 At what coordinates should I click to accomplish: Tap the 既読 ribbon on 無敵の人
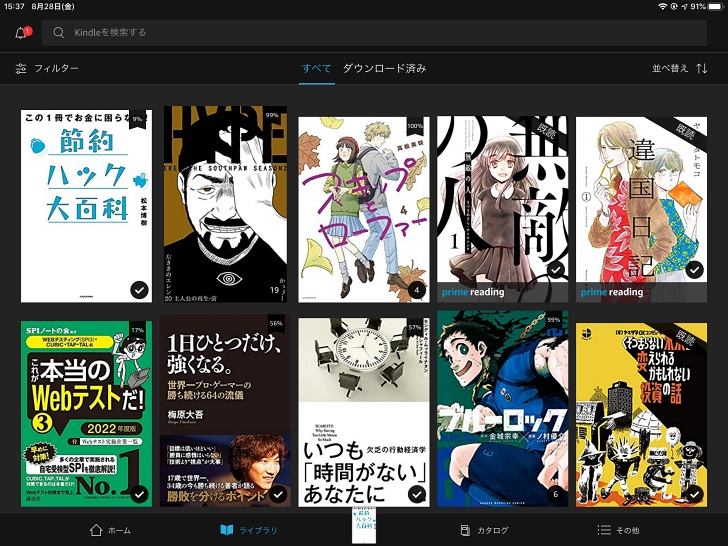click(546, 132)
